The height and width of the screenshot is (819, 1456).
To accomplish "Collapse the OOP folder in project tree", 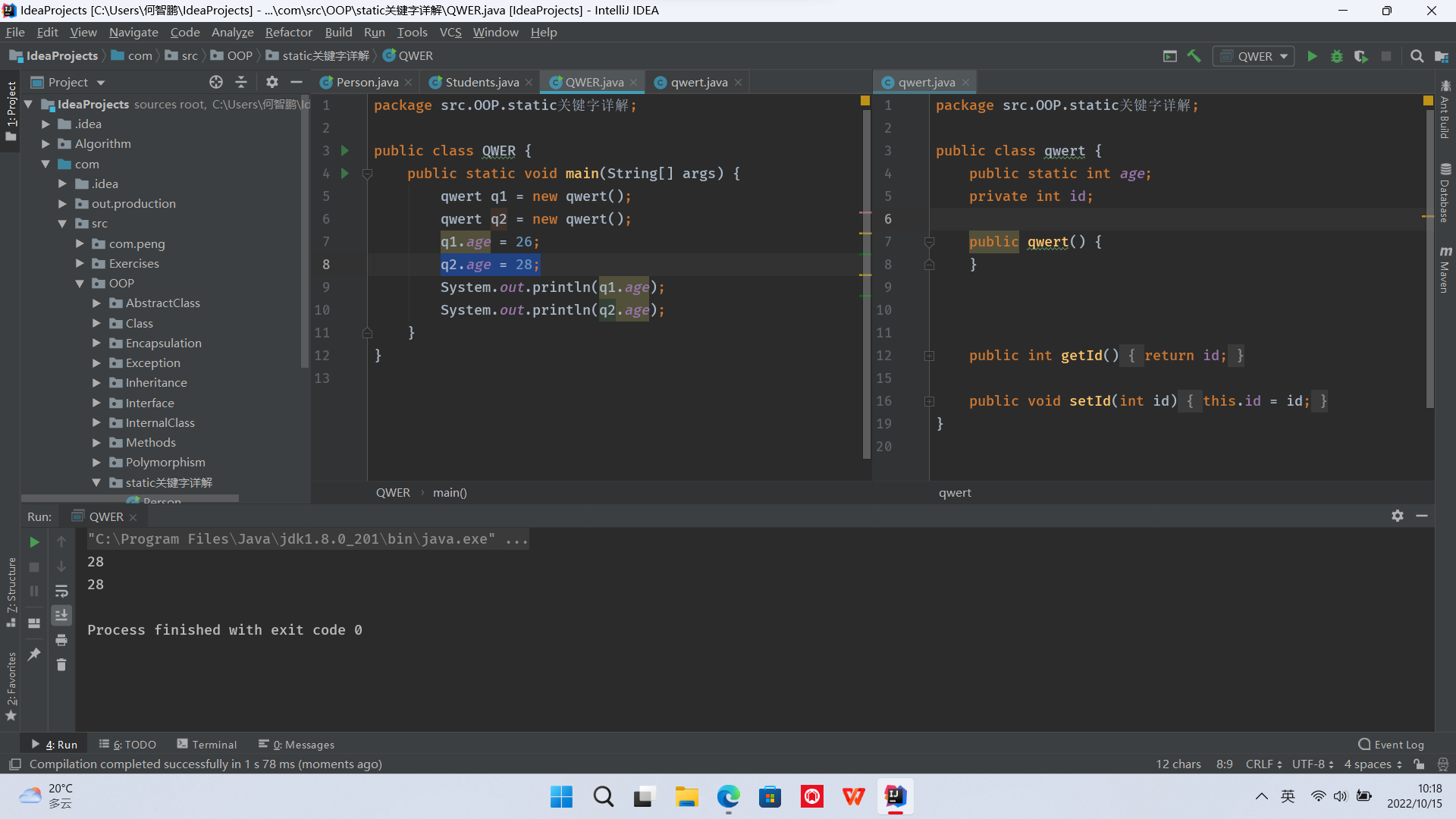I will click(80, 284).
